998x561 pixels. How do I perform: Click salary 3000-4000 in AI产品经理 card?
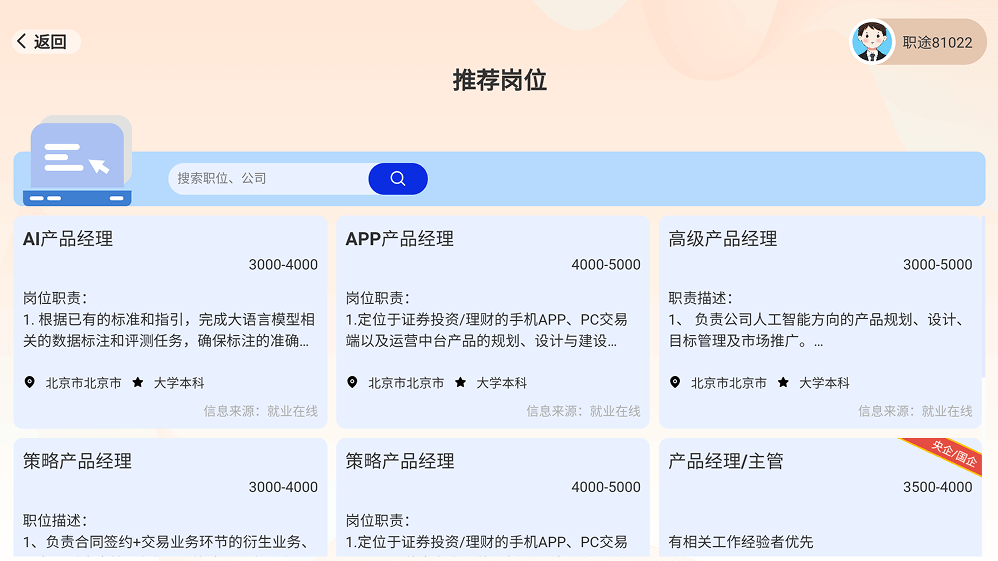(x=283, y=264)
